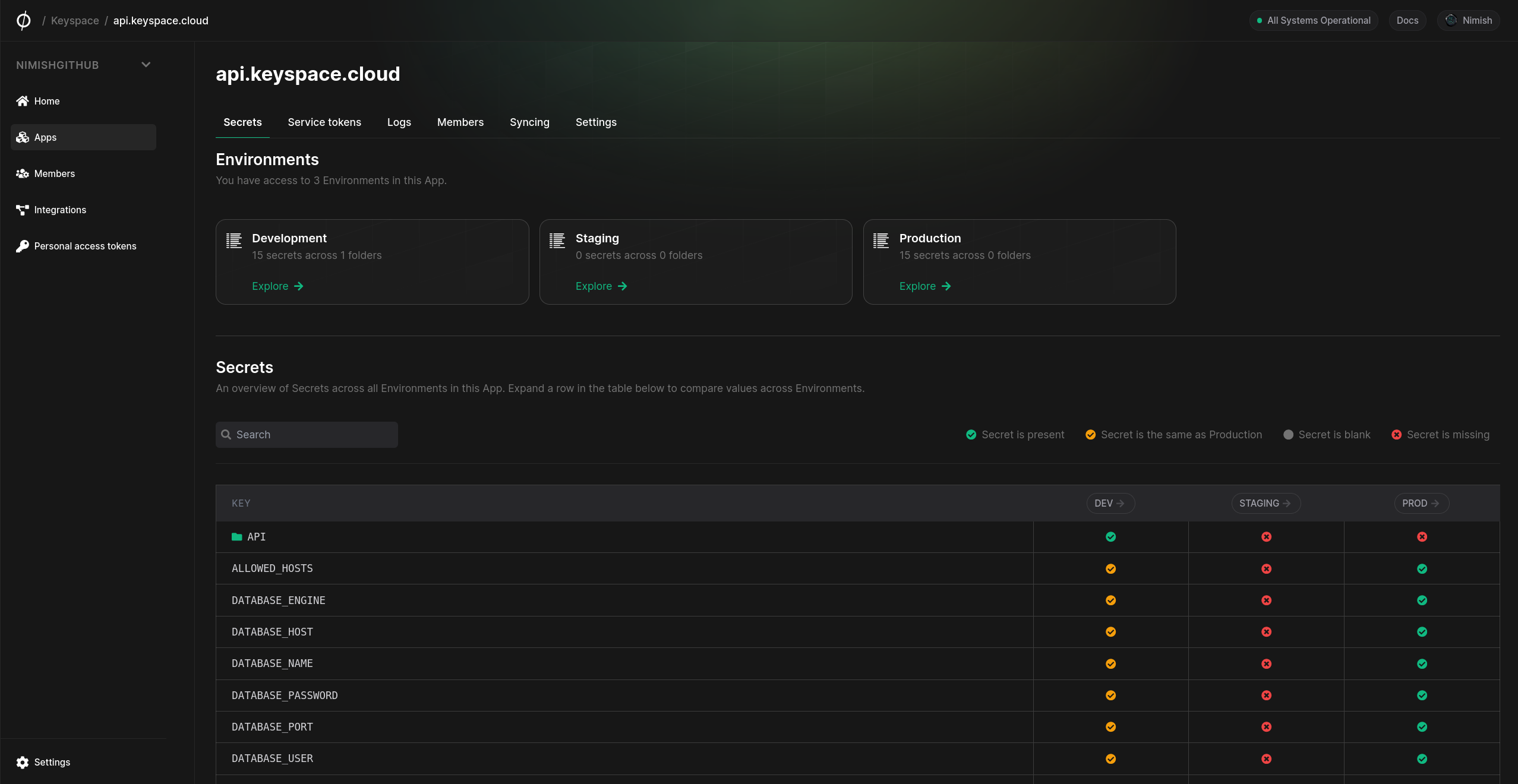Click the Phase logo icon in header
The width and height of the screenshot is (1518, 784).
[23, 21]
